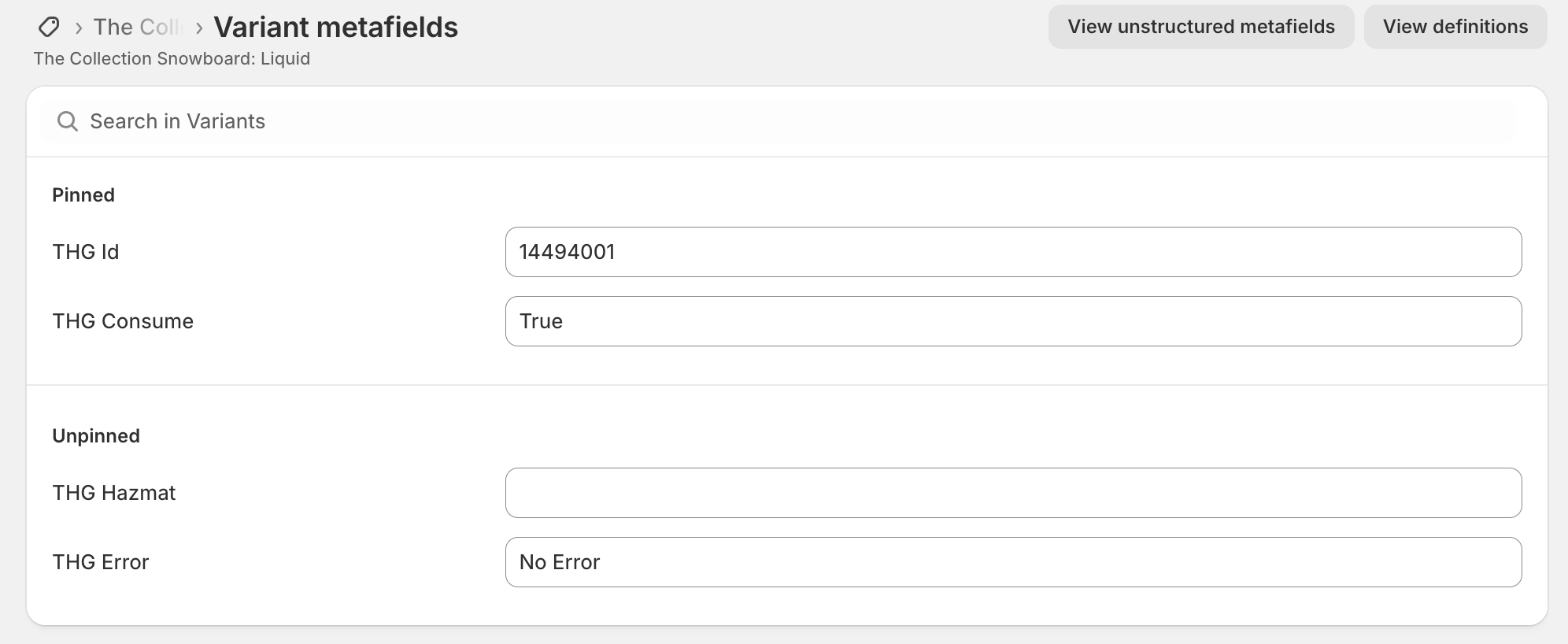The image size is (1568, 644).
Task: Click the product tag icon in breadcrumb
Action: point(49,28)
